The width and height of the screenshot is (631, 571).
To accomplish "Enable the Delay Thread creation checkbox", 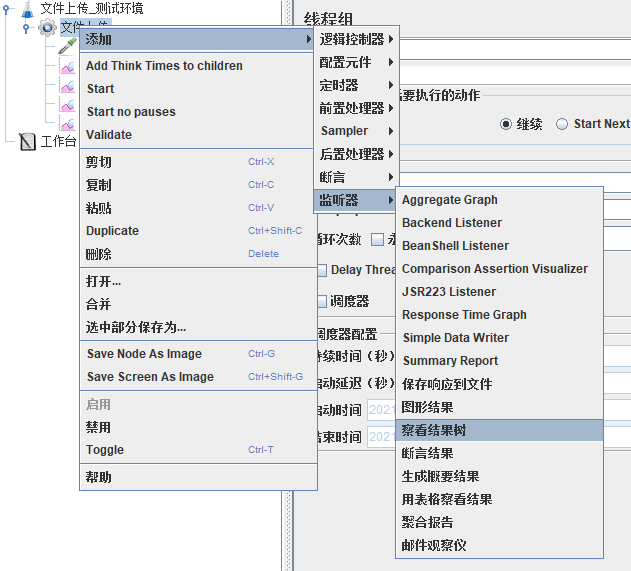I will coord(322,270).
